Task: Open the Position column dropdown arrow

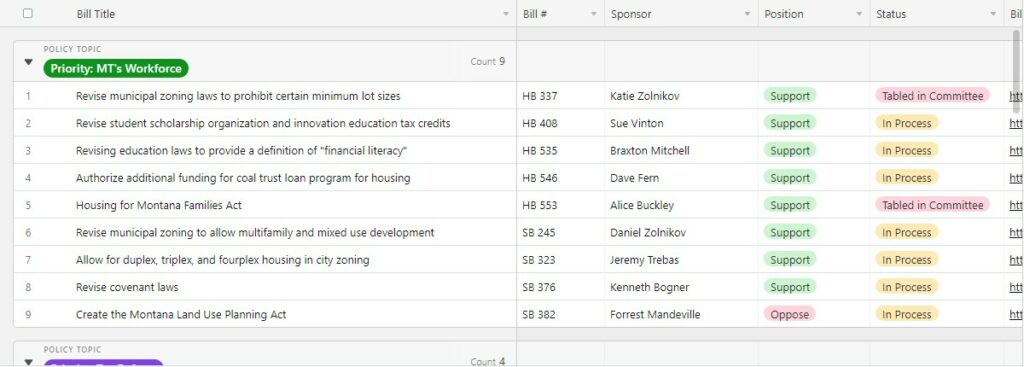Action: [x=859, y=14]
